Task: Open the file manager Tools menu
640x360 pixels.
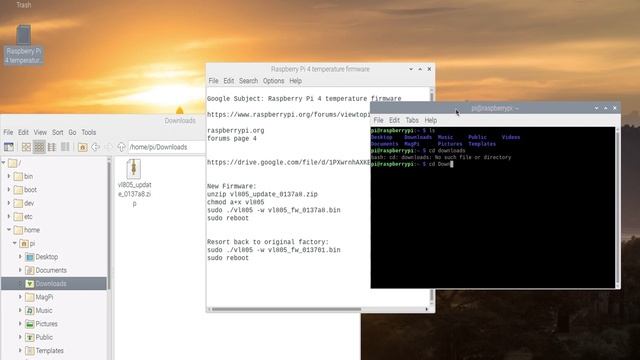Action: 89,132
